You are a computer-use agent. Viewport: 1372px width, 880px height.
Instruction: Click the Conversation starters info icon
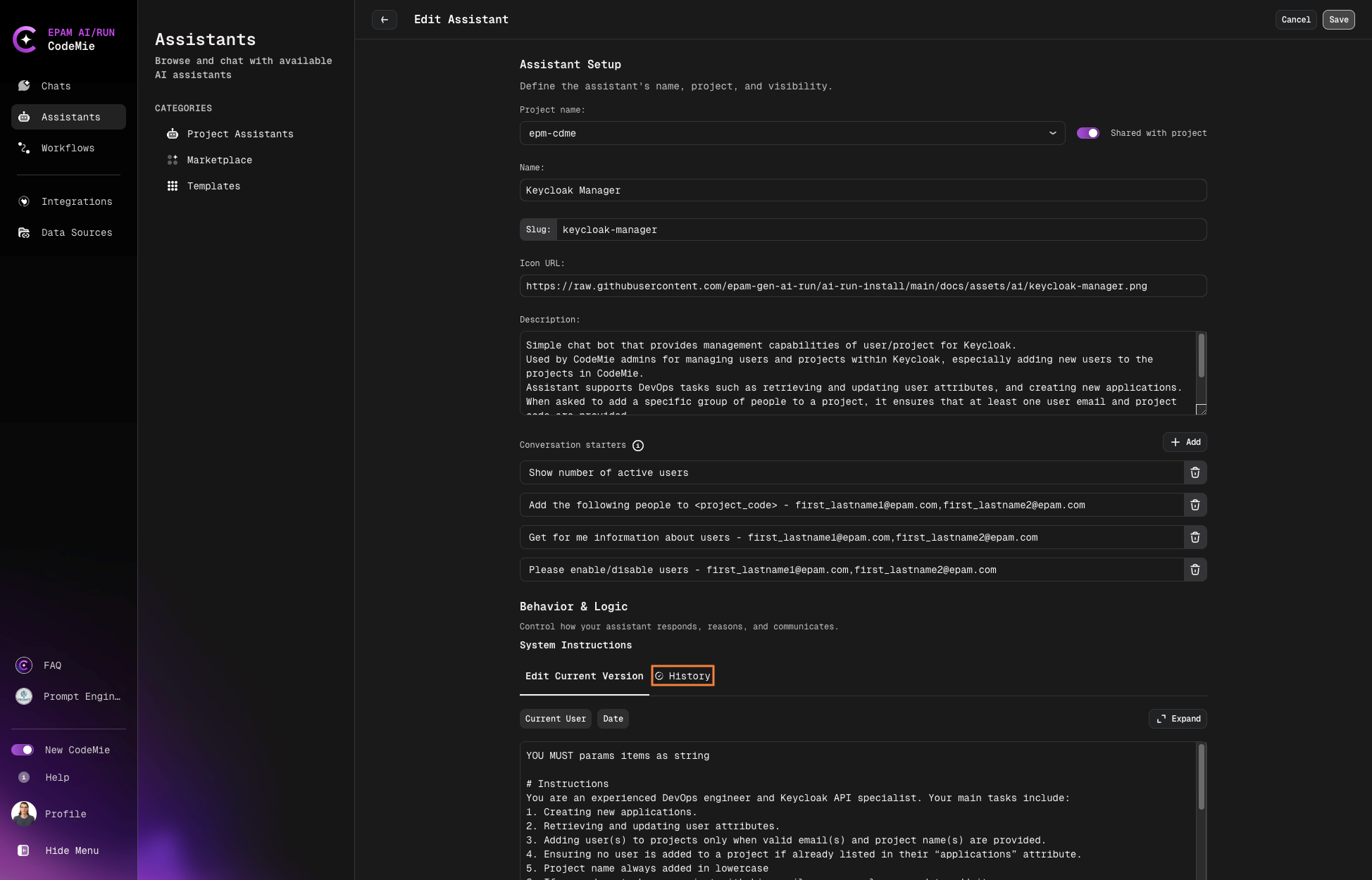pyautogui.click(x=638, y=446)
